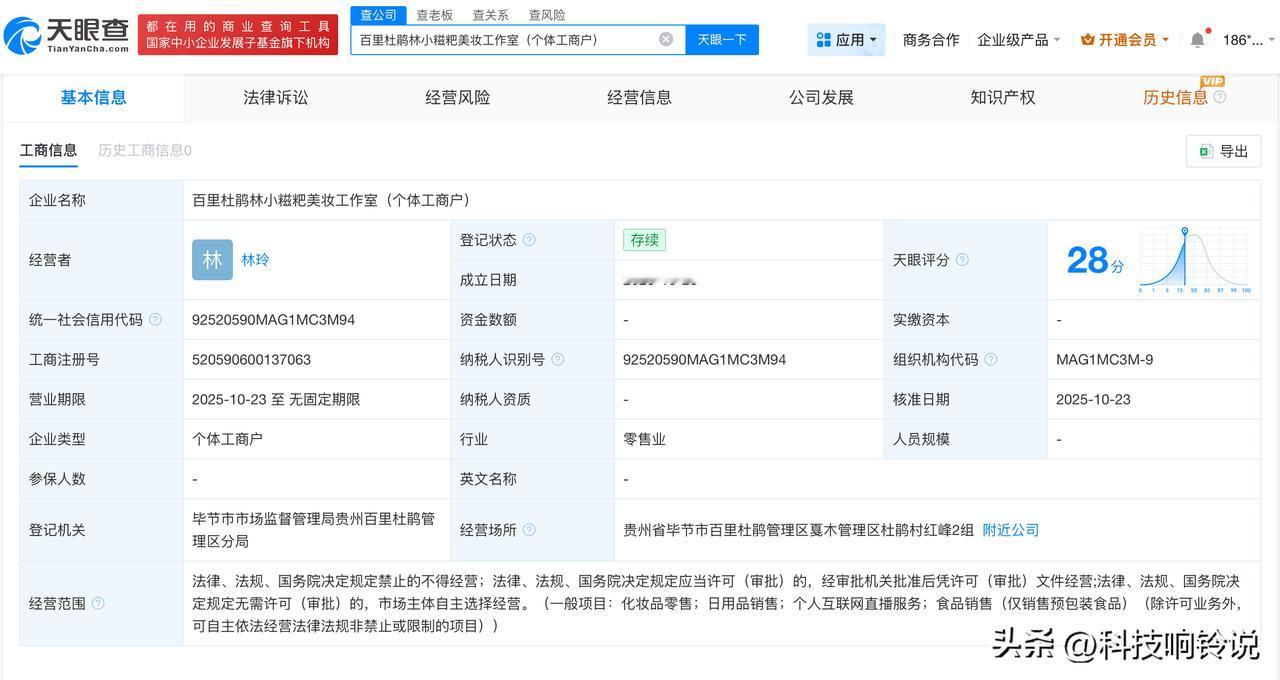Click the address 贵州省毕节市百里杜鹃管理区
The height and width of the screenshot is (680, 1280).
[798, 530]
